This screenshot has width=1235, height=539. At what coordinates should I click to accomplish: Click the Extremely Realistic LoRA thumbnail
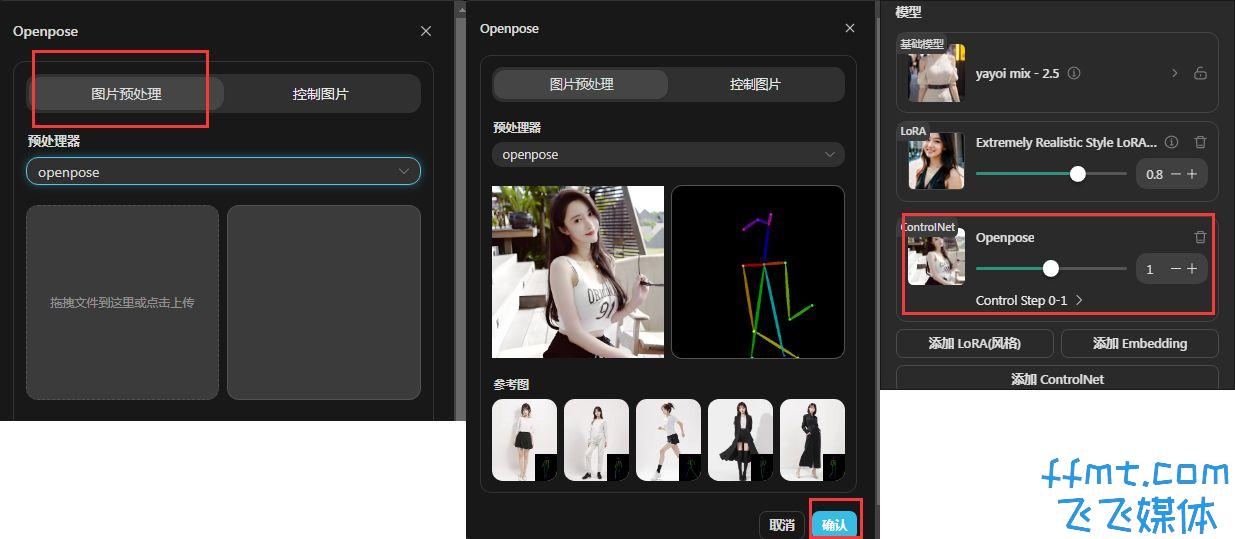(936, 161)
